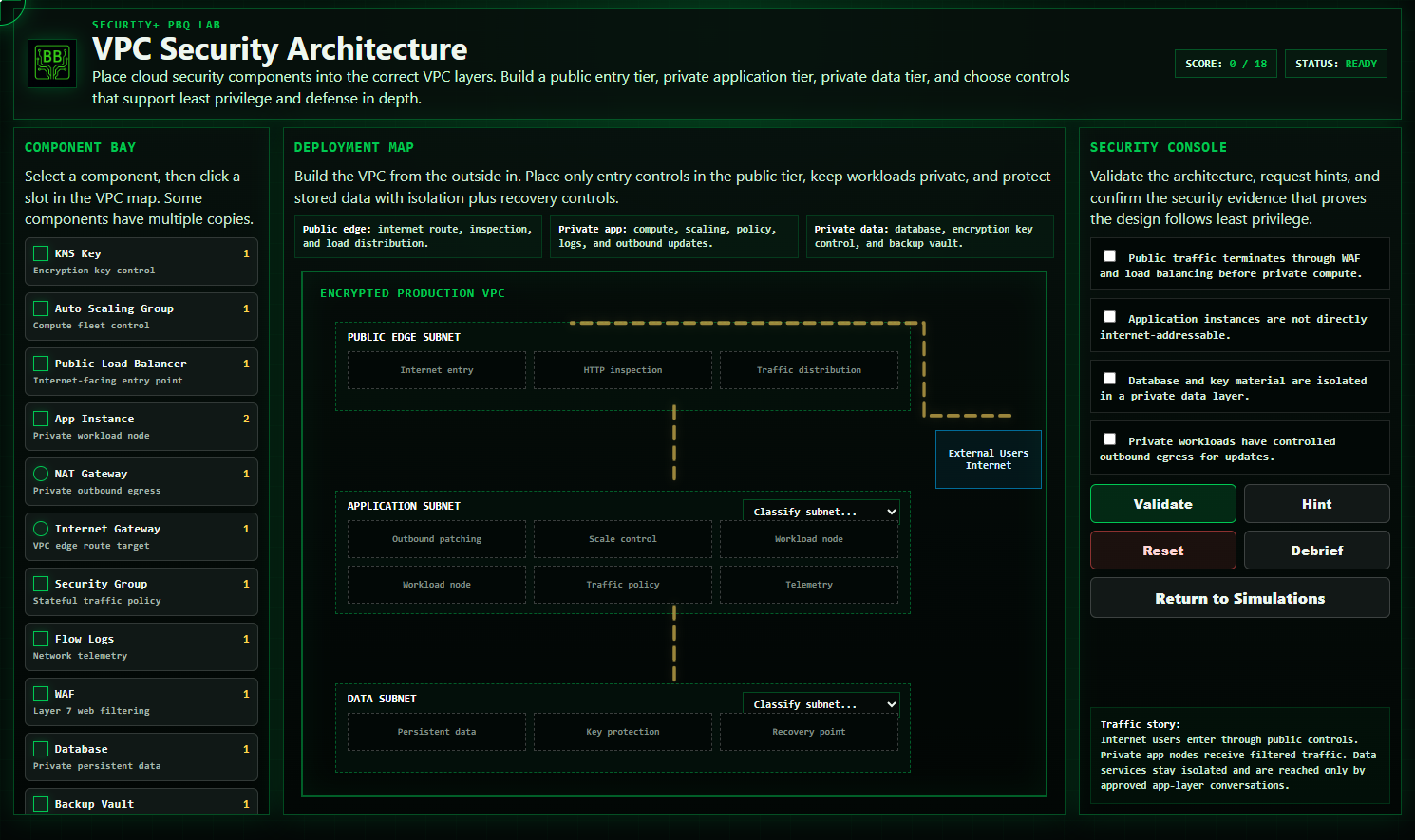
Task: Click the App Instance count 2
Action: 246,419
